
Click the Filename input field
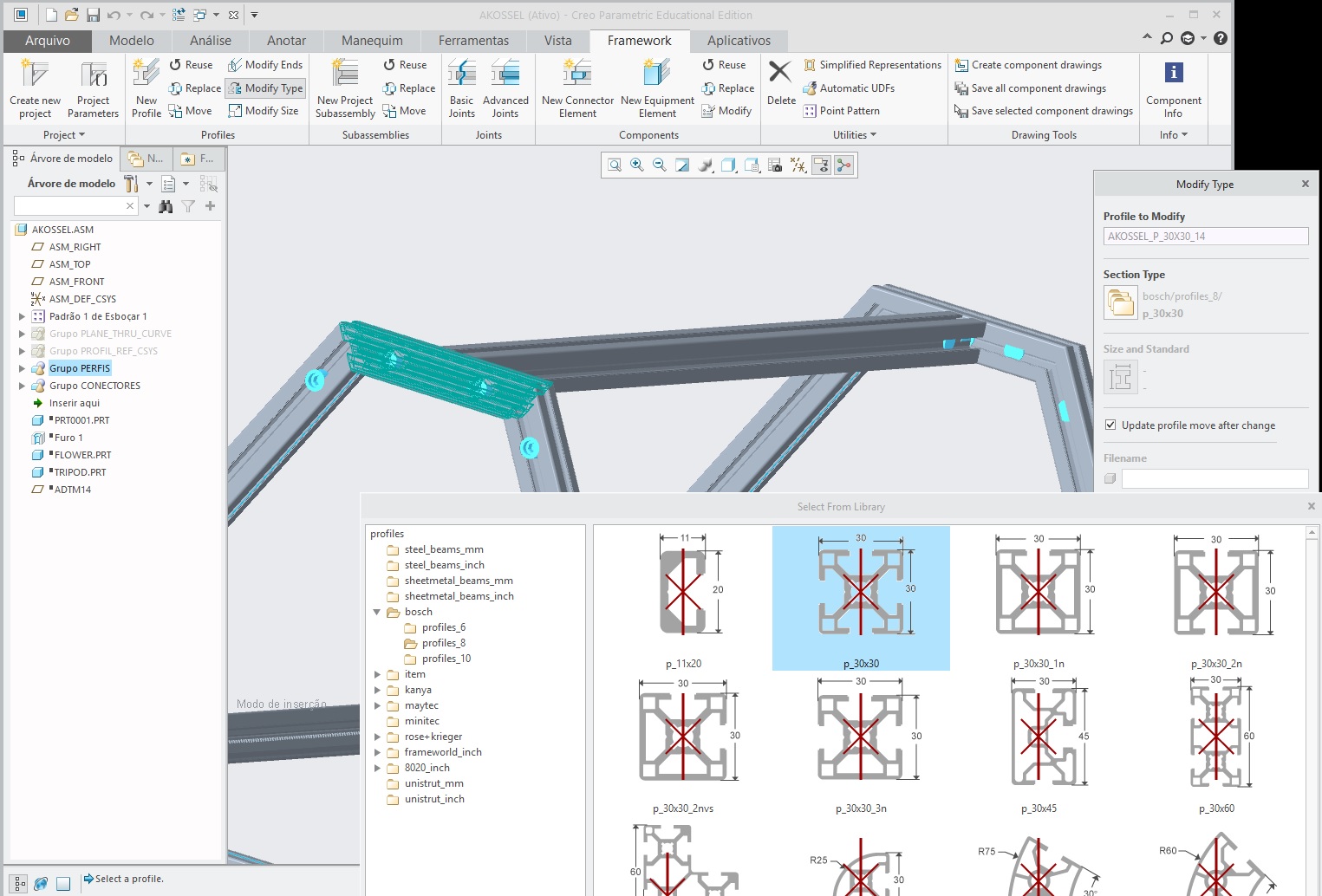pos(1215,478)
